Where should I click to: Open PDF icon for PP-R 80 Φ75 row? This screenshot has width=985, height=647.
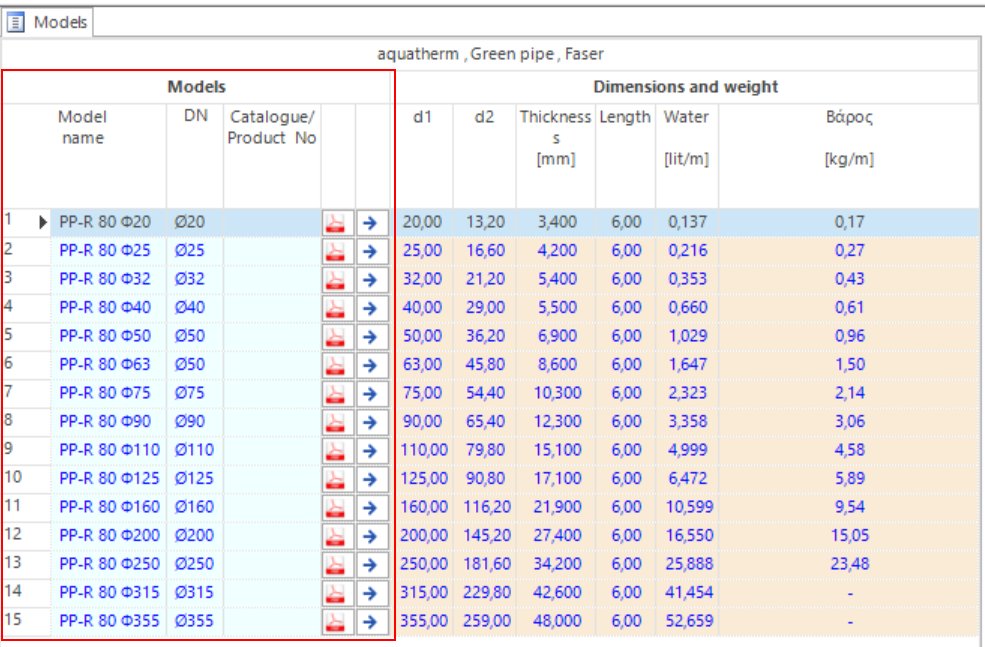click(337, 393)
